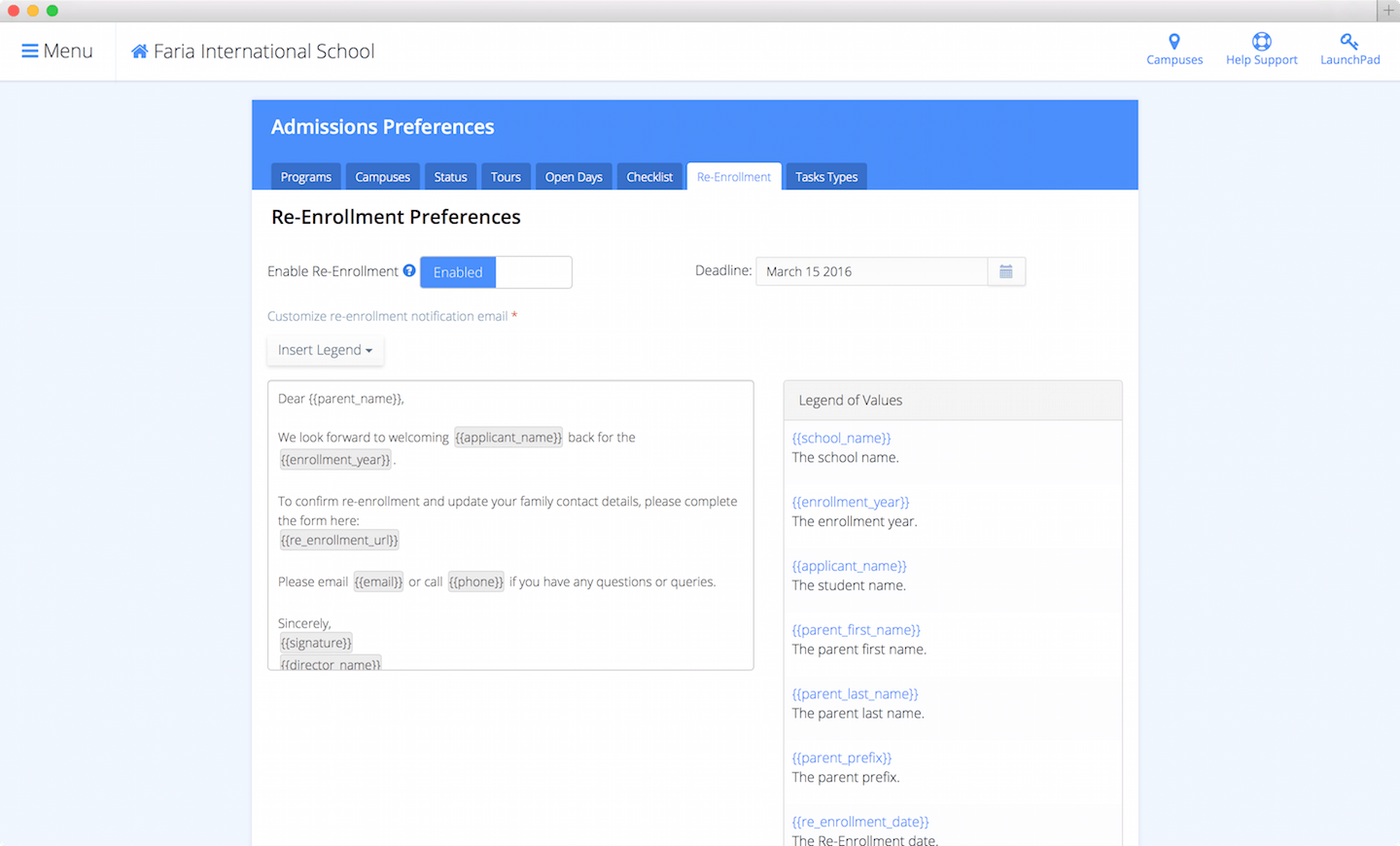
Task: Click the Faria International School title
Action: (x=264, y=52)
